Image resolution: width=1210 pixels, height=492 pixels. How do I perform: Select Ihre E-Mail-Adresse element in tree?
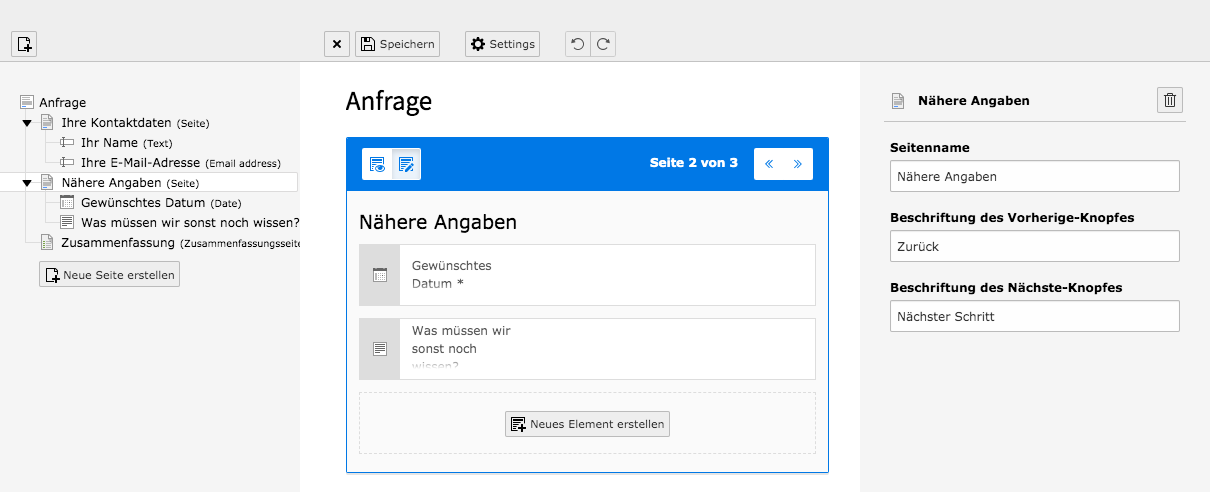(141, 162)
